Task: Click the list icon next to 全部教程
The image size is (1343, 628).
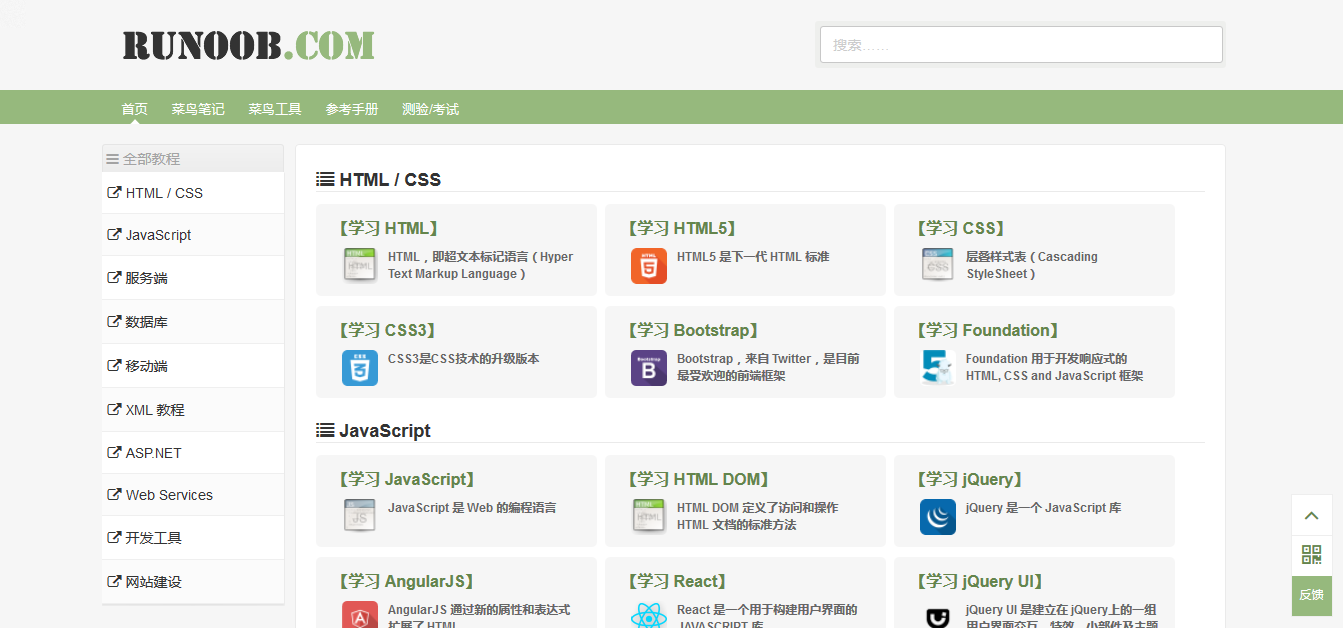Action: pos(112,159)
